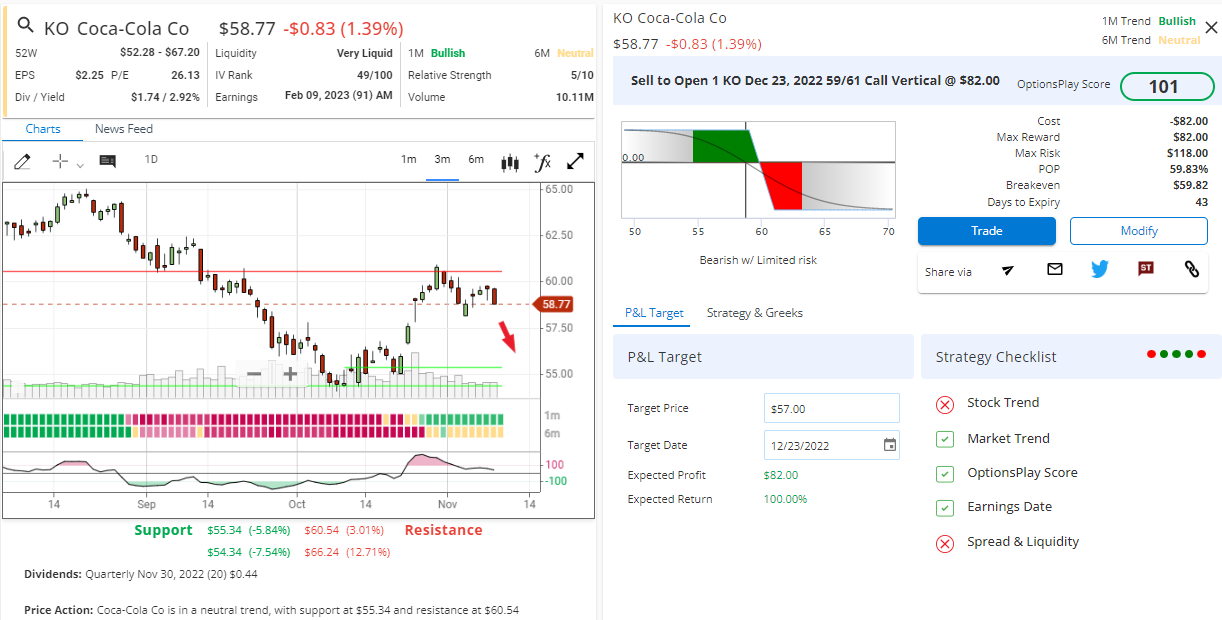Click the Market Trend checkmark
The image size is (1222, 620).
pyautogui.click(x=944, y=439)
